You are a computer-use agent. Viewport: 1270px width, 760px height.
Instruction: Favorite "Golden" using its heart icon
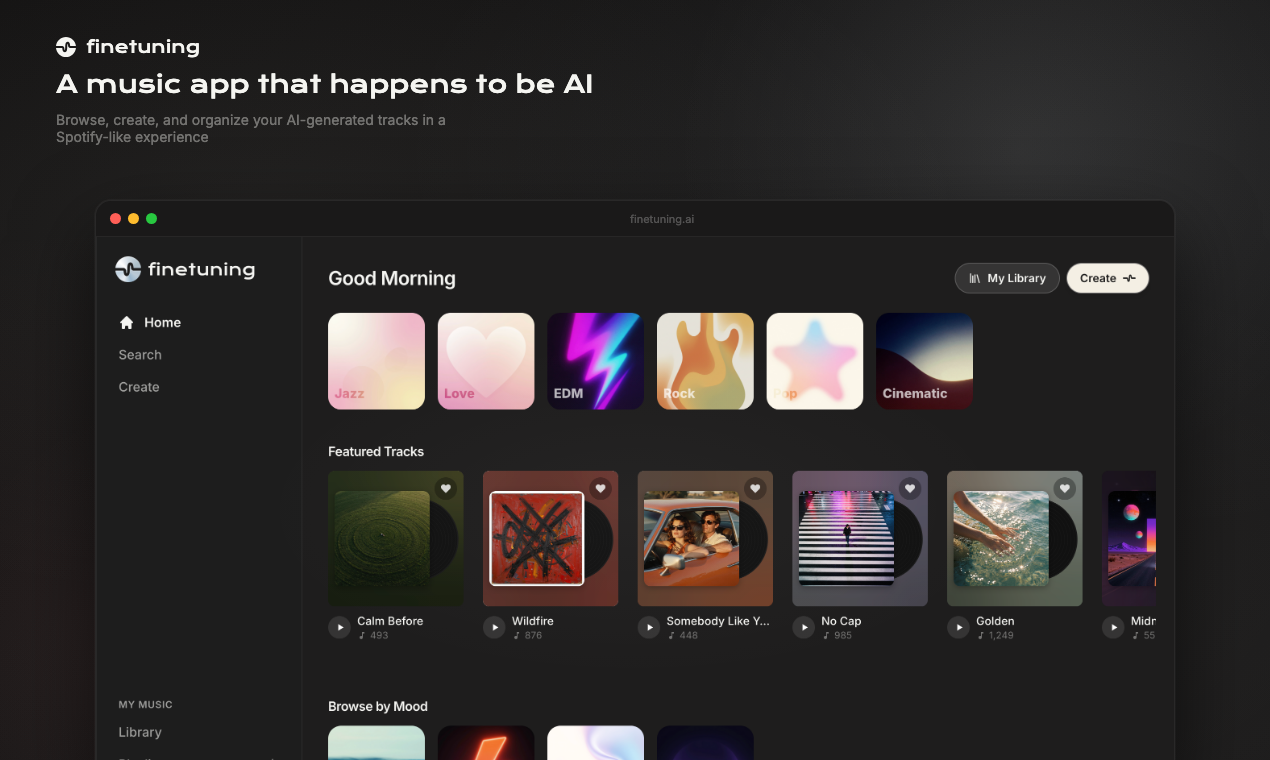pyautogui.click(x=1064, y=488)
